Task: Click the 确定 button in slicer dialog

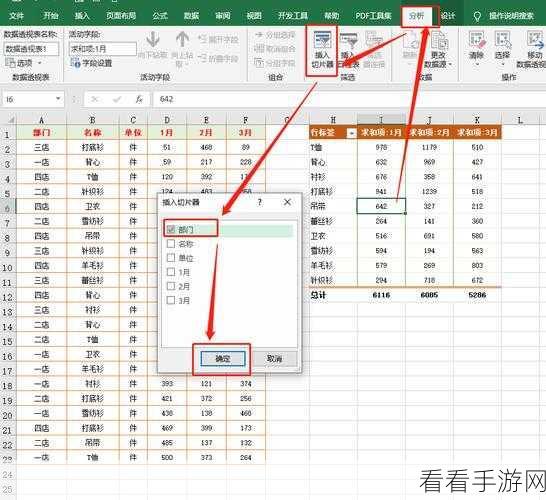Action: [223, 359]
